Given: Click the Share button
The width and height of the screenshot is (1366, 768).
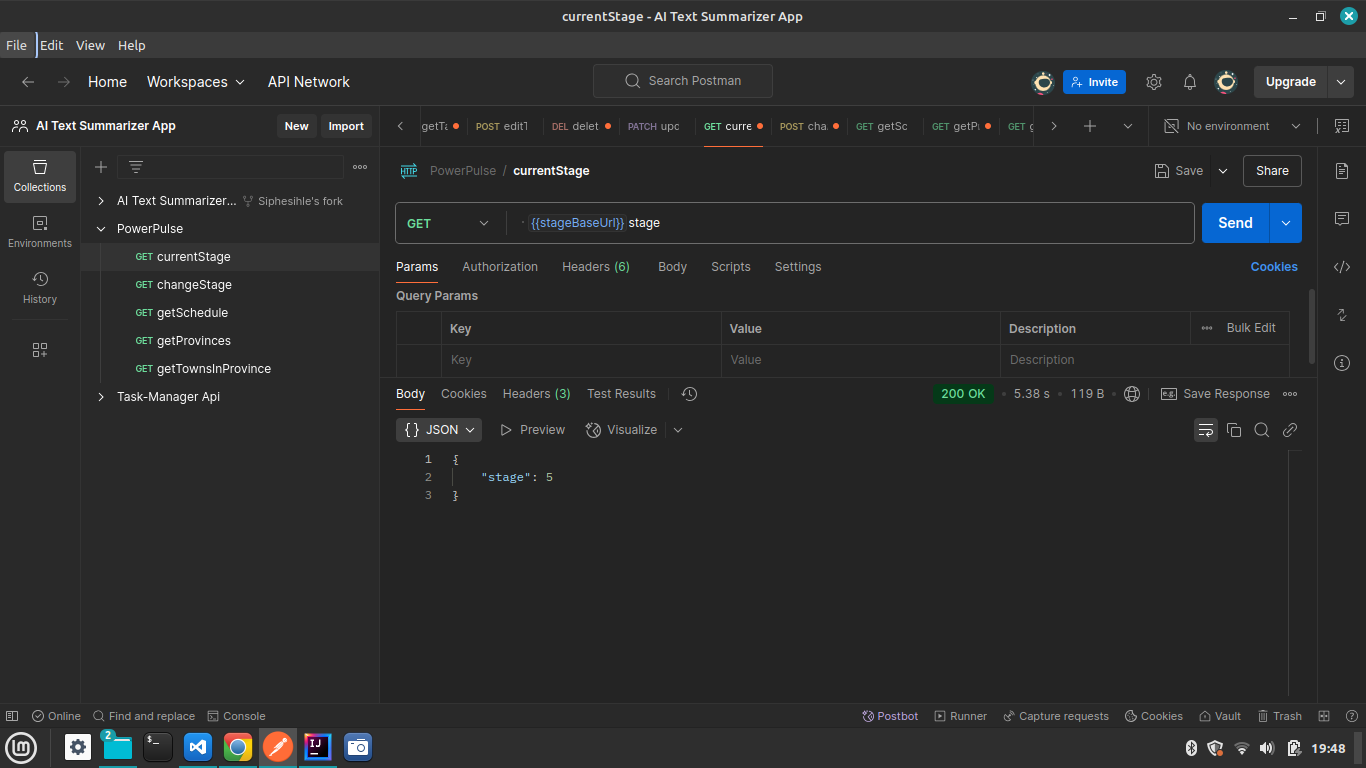Looking at the screenshot, I should point(1272,171).
